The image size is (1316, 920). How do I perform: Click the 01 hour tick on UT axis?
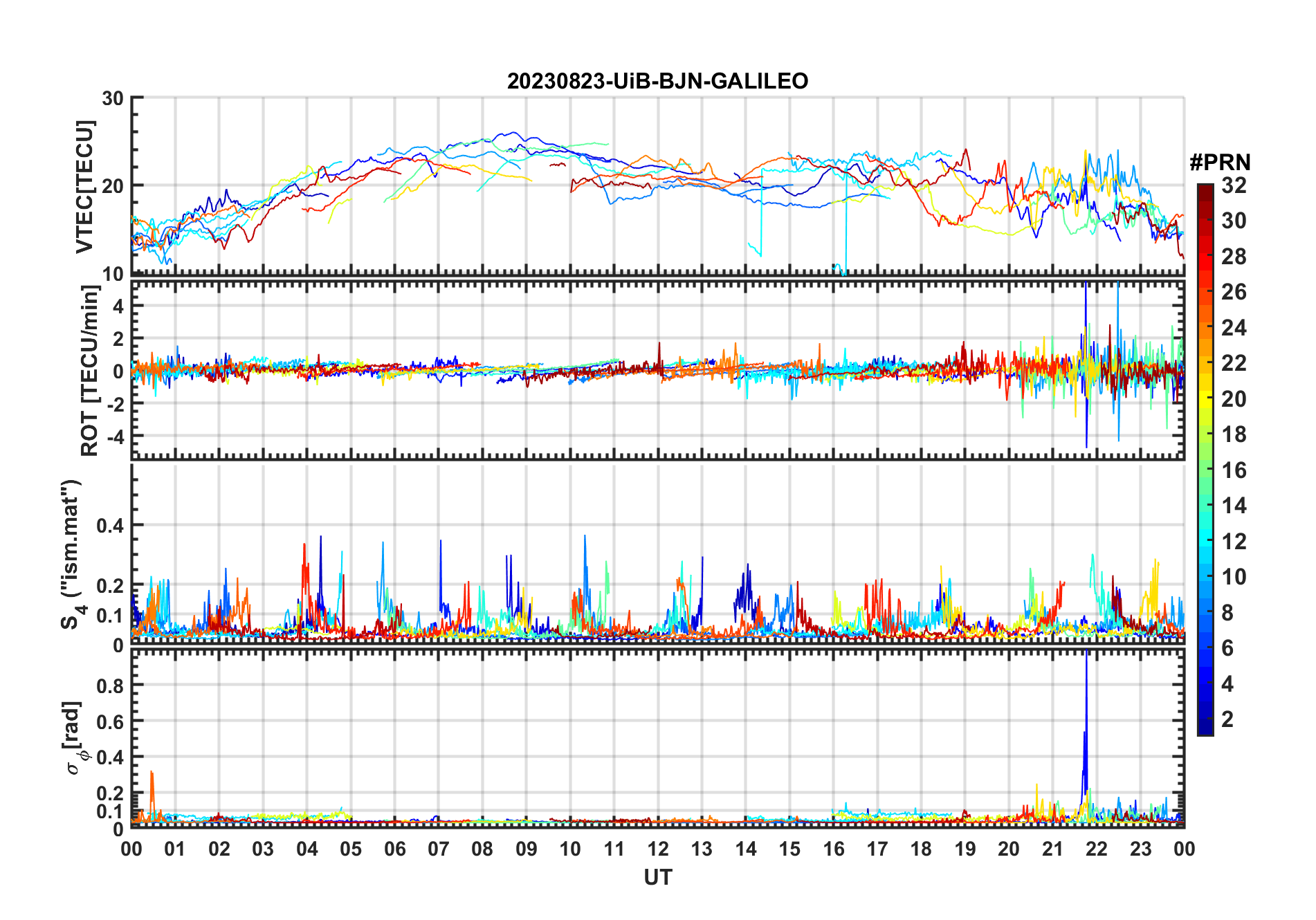coord(175,849)
